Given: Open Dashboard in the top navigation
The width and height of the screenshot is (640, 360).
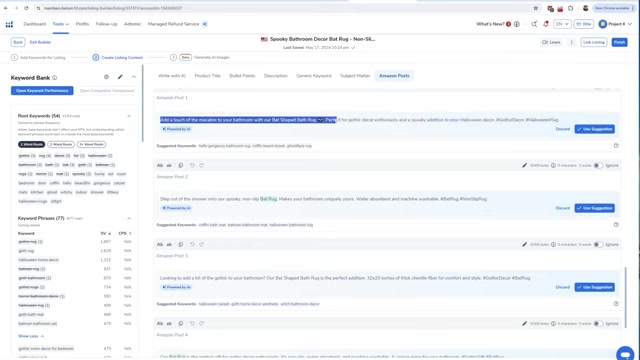Looking at the screenshot, I should [35, 24].
